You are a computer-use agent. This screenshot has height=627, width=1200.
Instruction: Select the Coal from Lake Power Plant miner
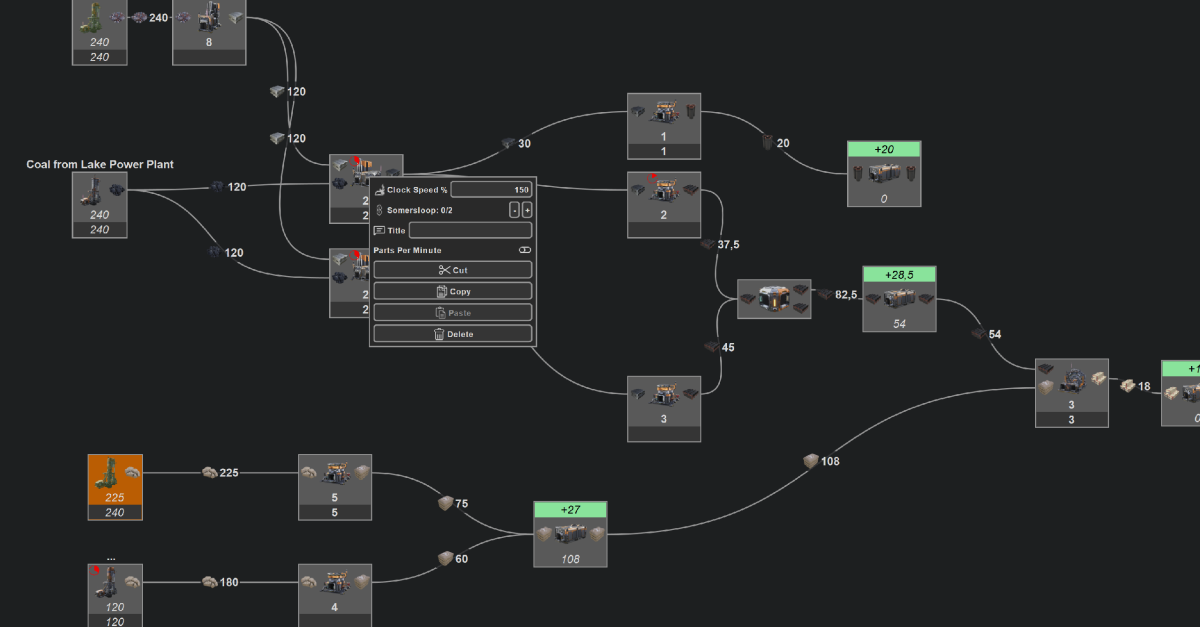100,205
